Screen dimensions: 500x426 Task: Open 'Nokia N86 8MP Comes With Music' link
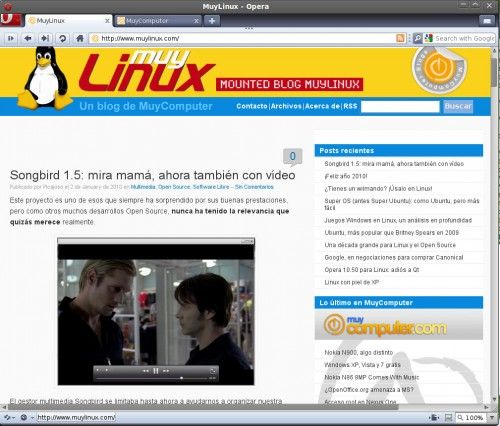pos(372,377)
